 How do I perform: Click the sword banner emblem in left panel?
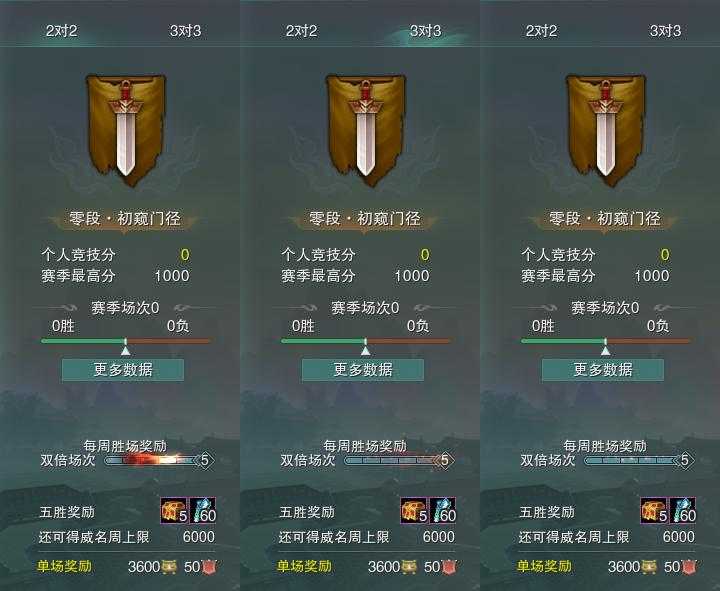(x=126, y=131)
